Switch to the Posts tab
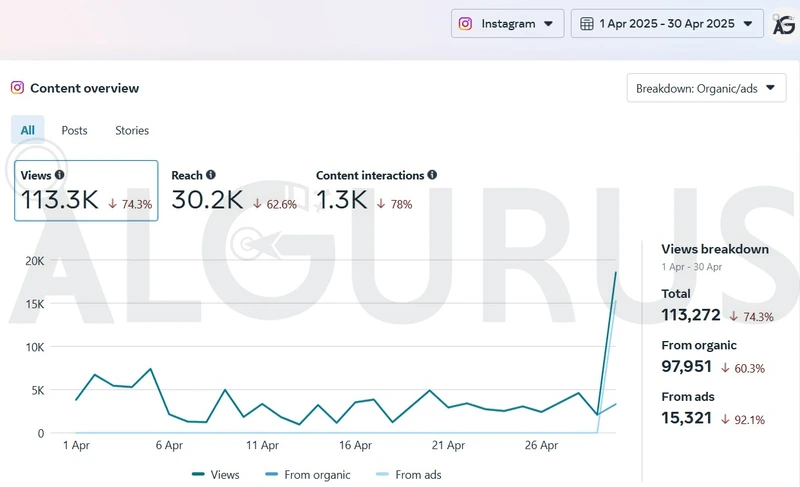This screenshot has height=487, width=800. tap(74, 131)
